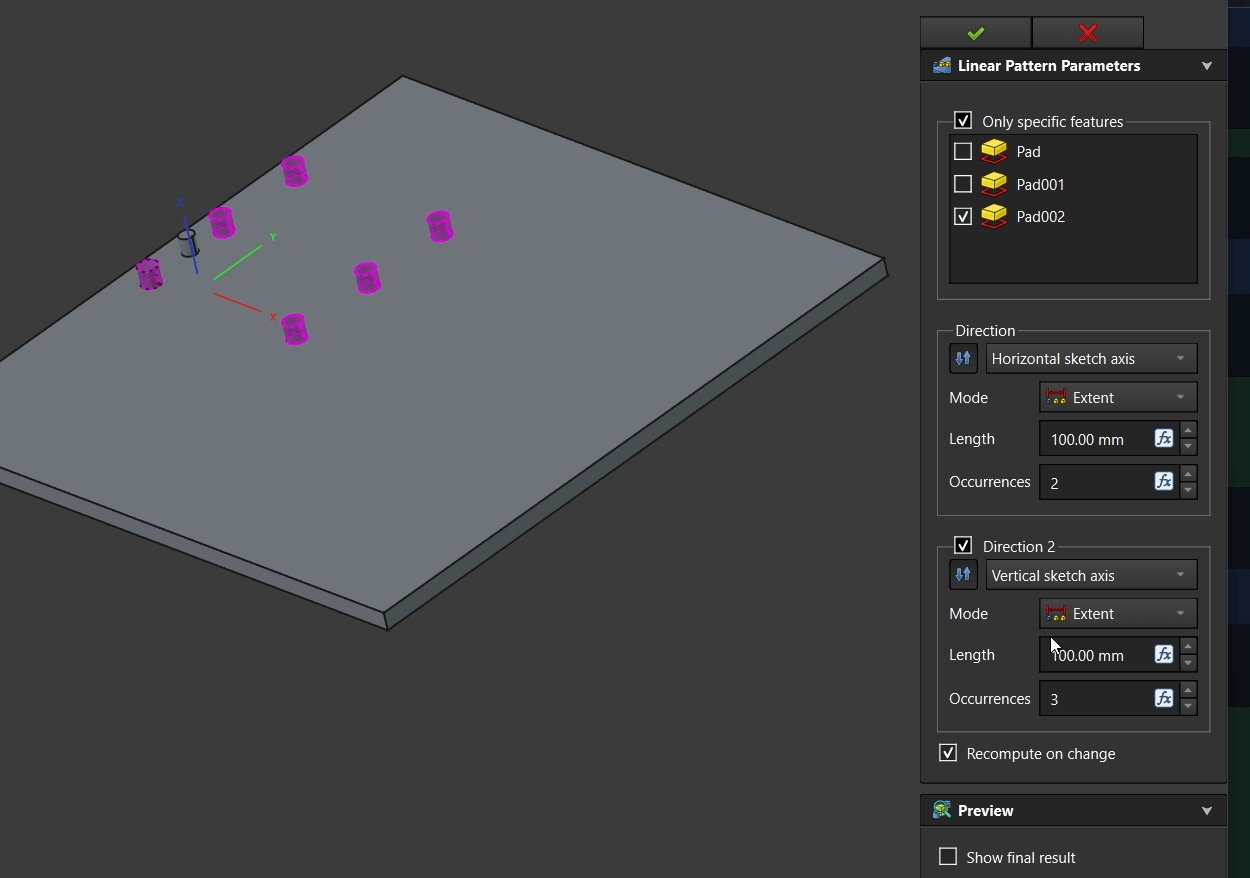
Task: Click the Direction Length input field
Action: click(1095, 439)
